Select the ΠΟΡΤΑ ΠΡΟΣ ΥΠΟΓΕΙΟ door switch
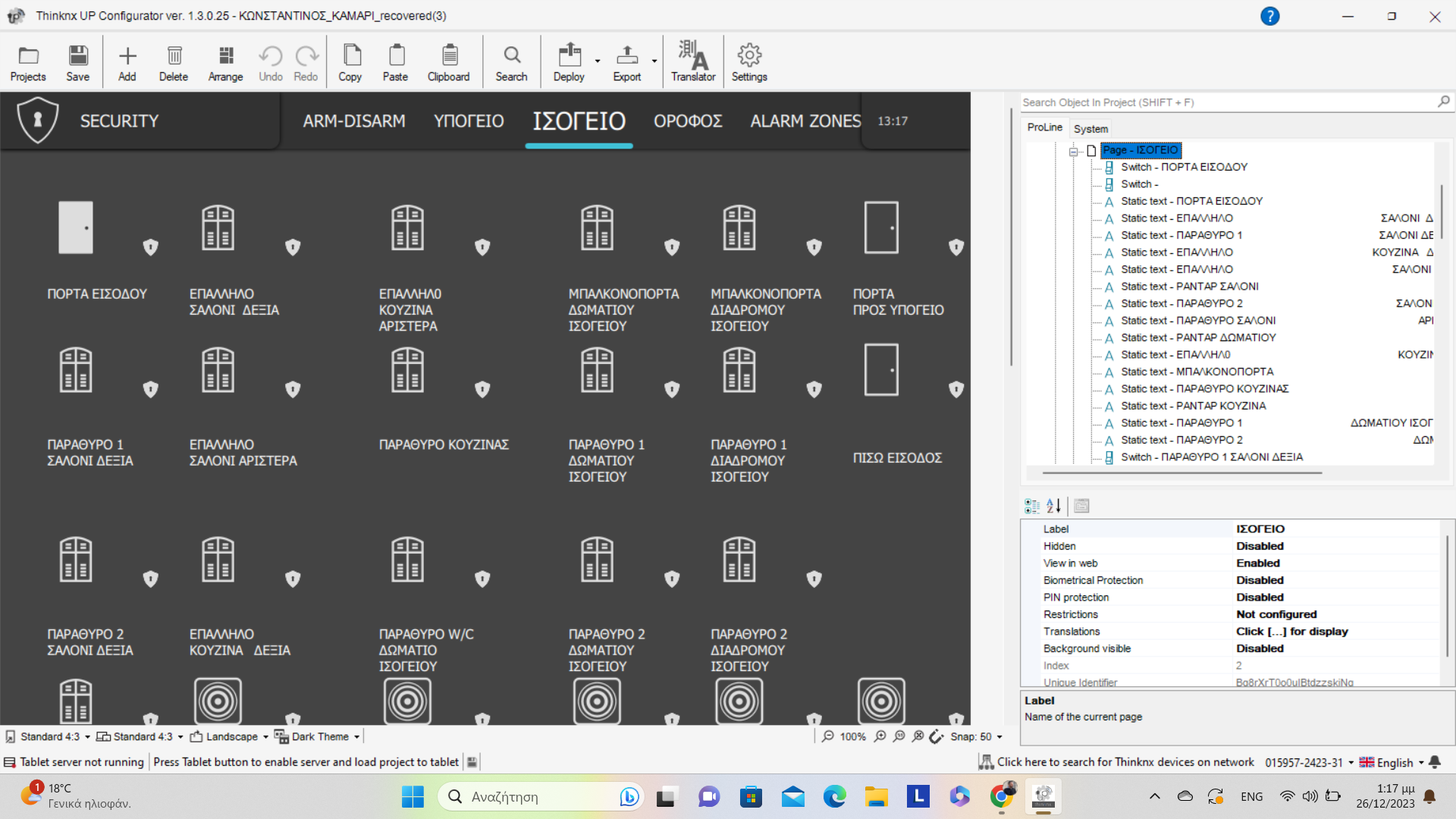1456x819 pixels. click(881, 227)
